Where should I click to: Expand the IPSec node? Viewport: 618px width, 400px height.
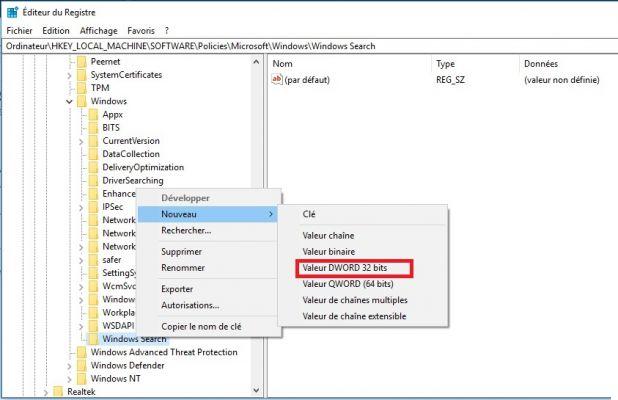point(81,207)
